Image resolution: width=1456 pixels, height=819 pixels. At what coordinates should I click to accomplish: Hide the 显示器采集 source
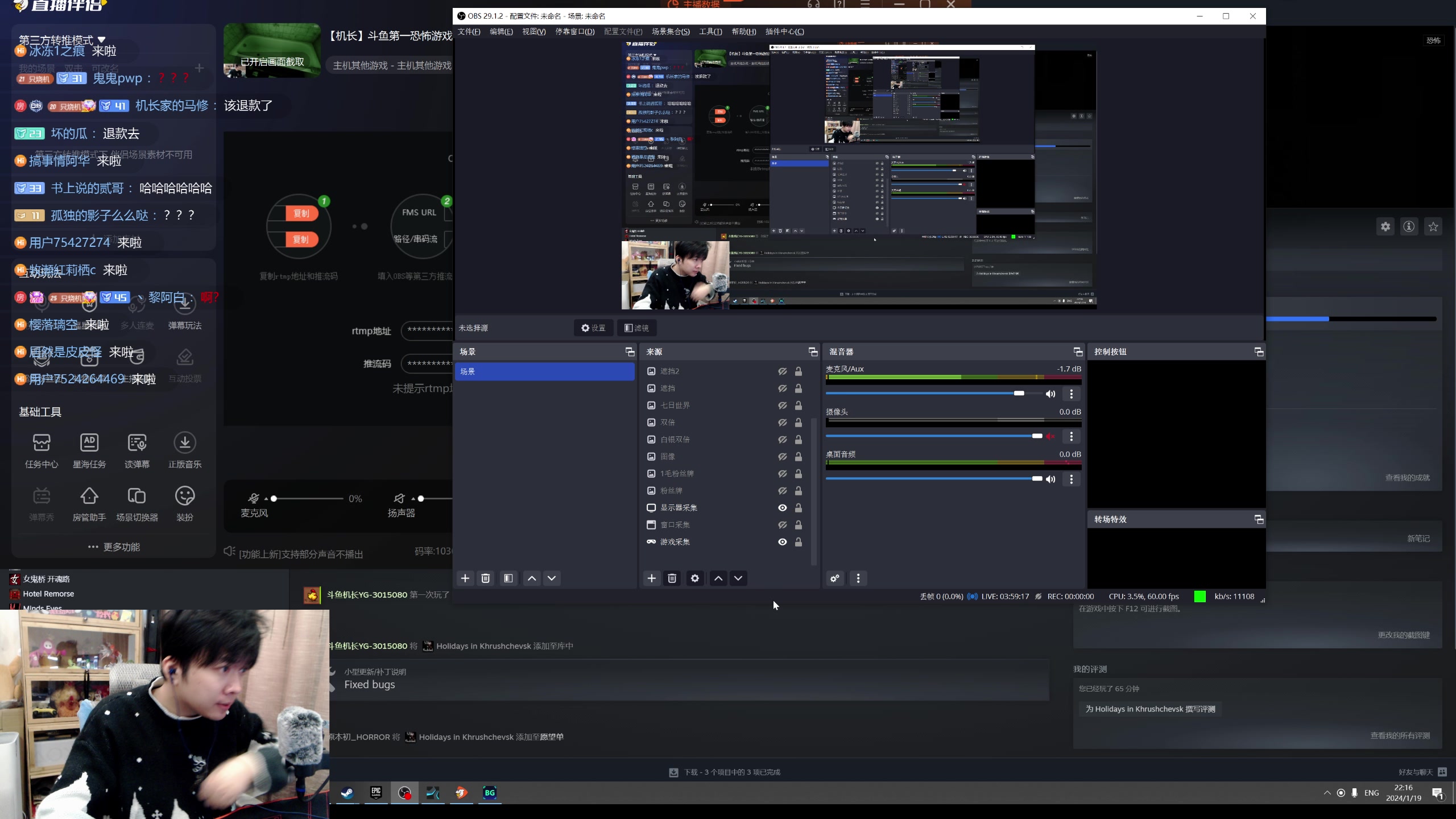(782, 508)
